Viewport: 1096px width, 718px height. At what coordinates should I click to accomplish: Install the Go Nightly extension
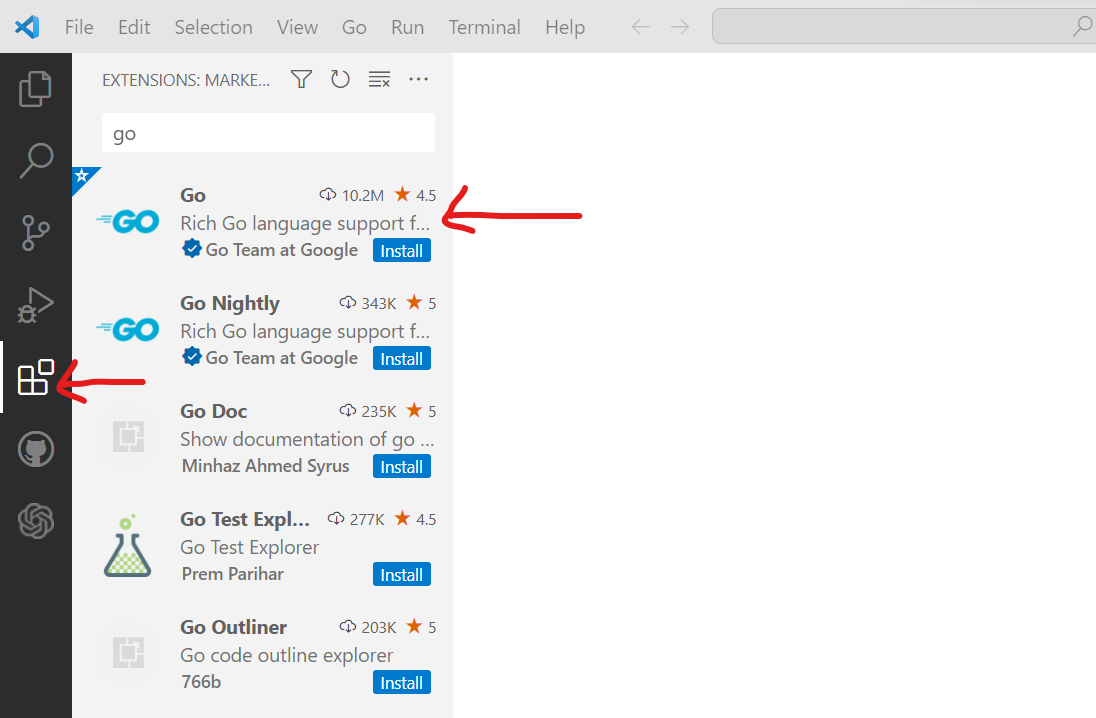click(x=402, y=359)
